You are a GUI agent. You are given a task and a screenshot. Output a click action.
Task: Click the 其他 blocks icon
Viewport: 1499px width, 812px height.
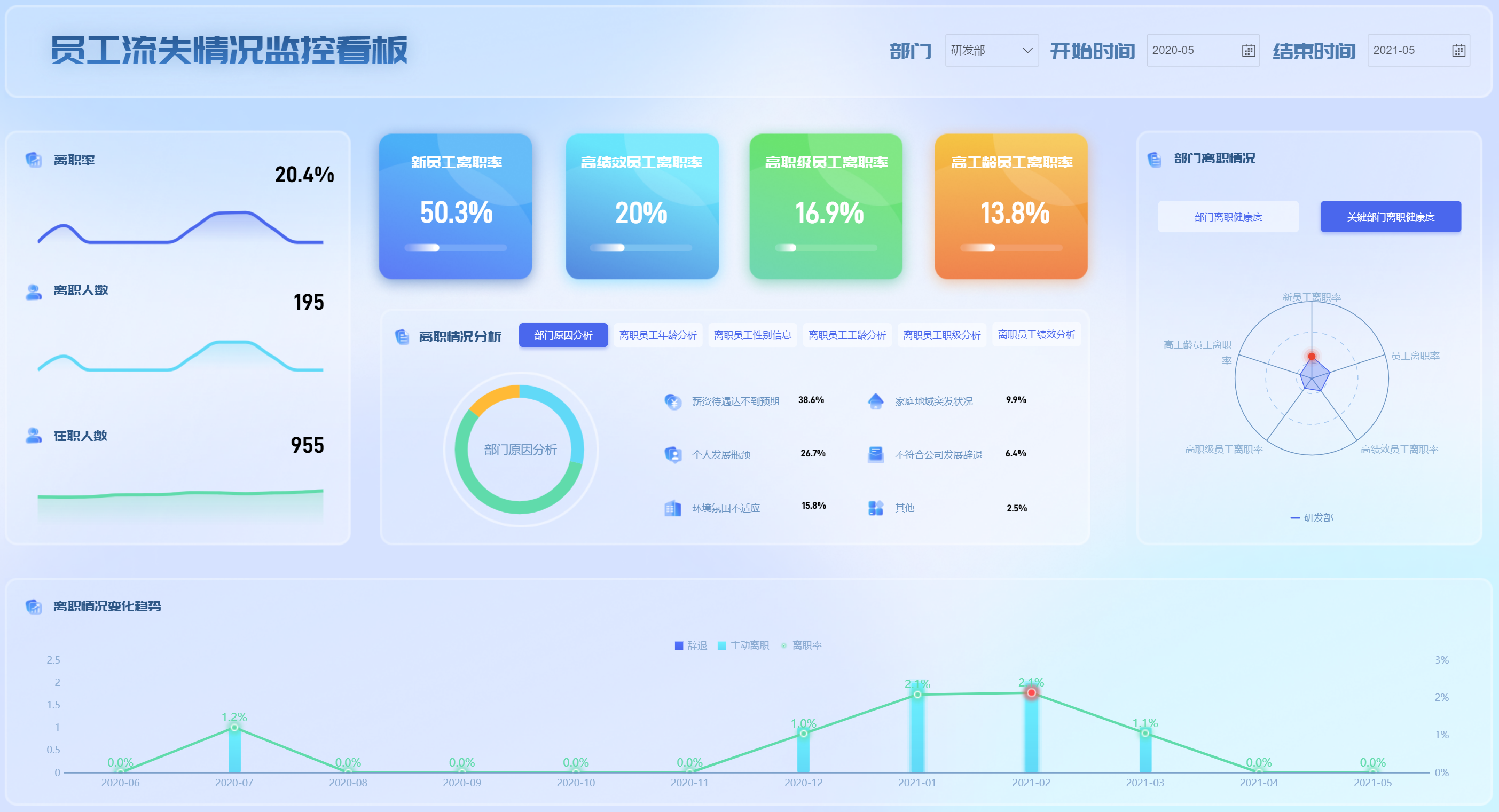(875, 508)
